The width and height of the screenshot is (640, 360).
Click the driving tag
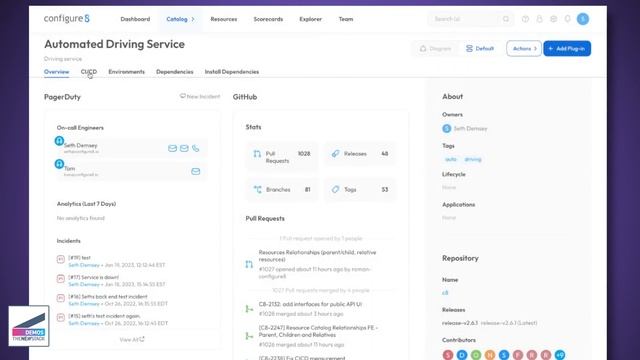[473, 159]
